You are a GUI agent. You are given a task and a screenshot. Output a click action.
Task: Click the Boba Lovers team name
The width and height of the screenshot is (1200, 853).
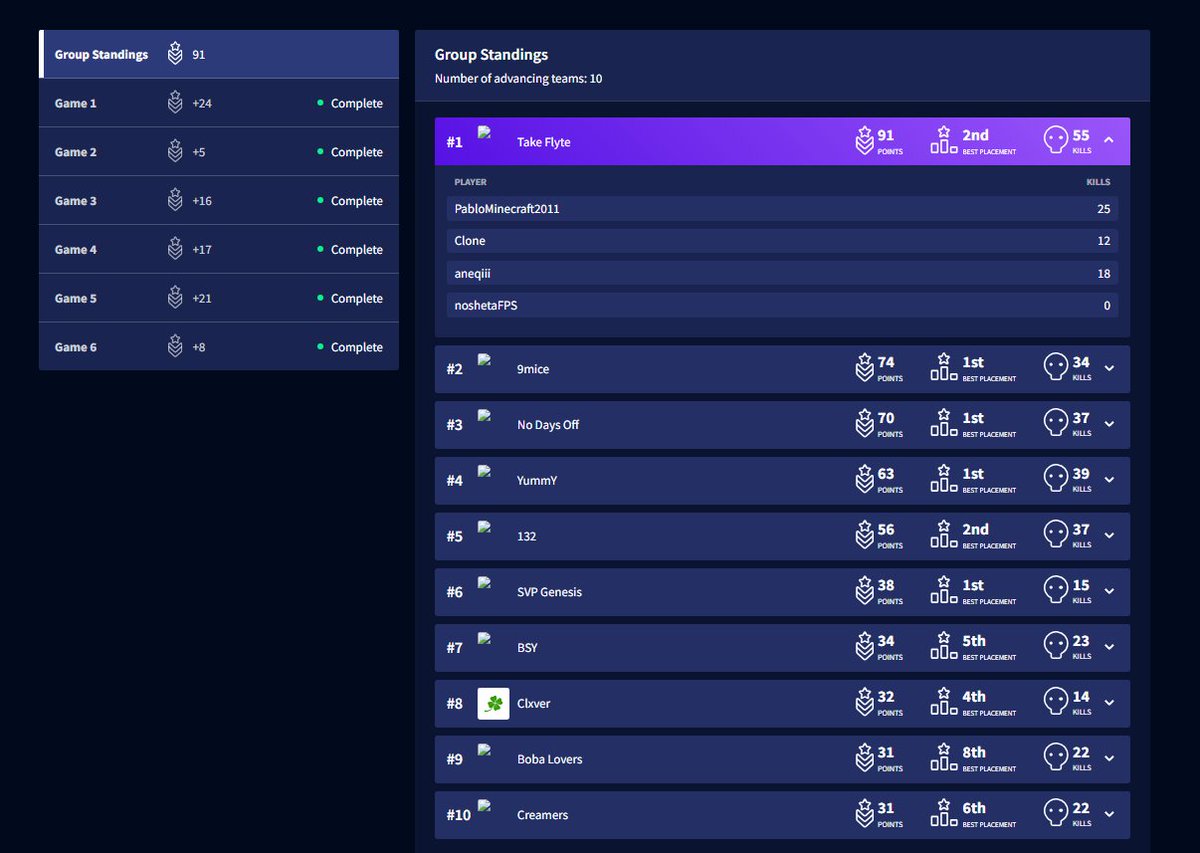[549, 759]
